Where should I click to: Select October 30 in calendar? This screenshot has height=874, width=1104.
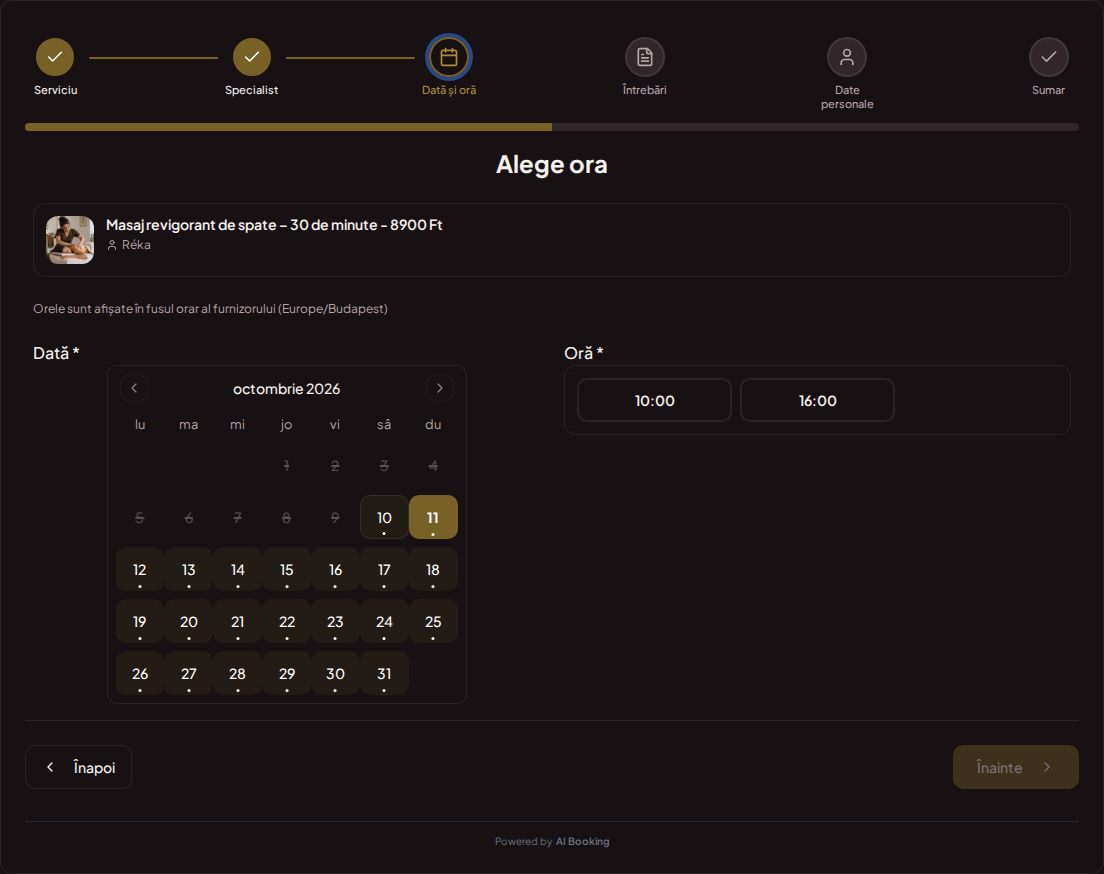coord(335,674)
